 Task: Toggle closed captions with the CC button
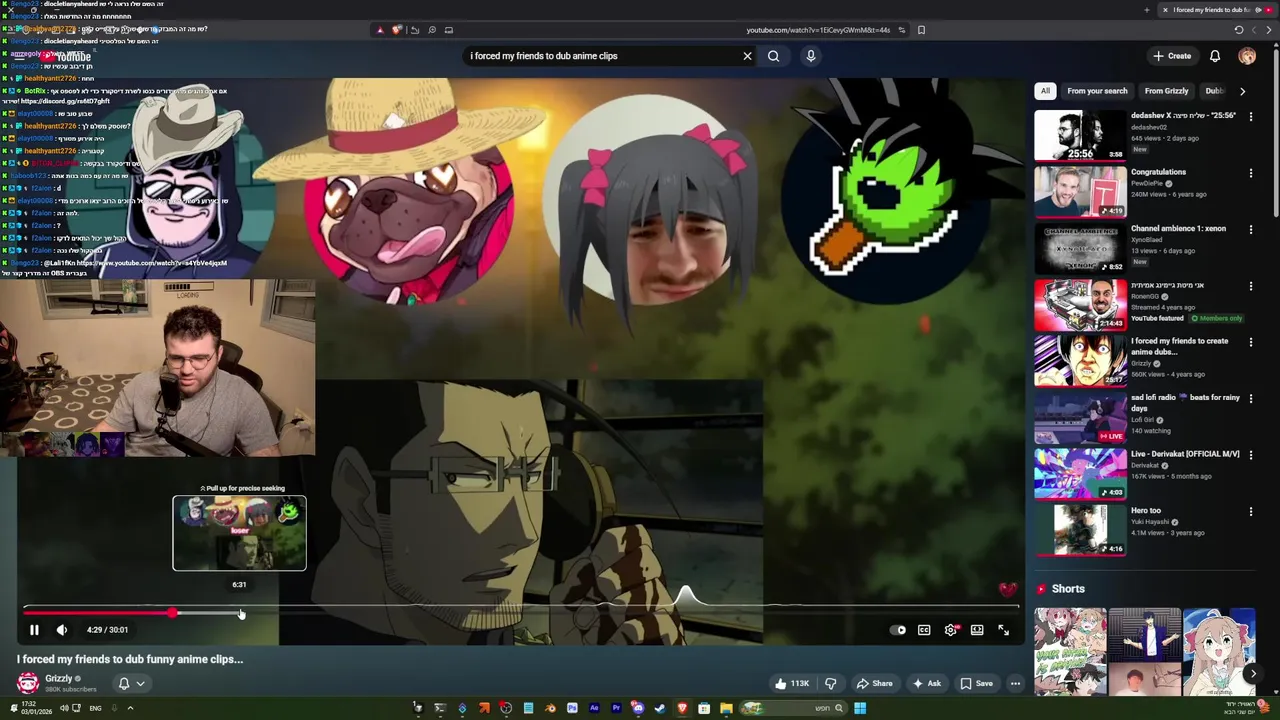(924, 630)
